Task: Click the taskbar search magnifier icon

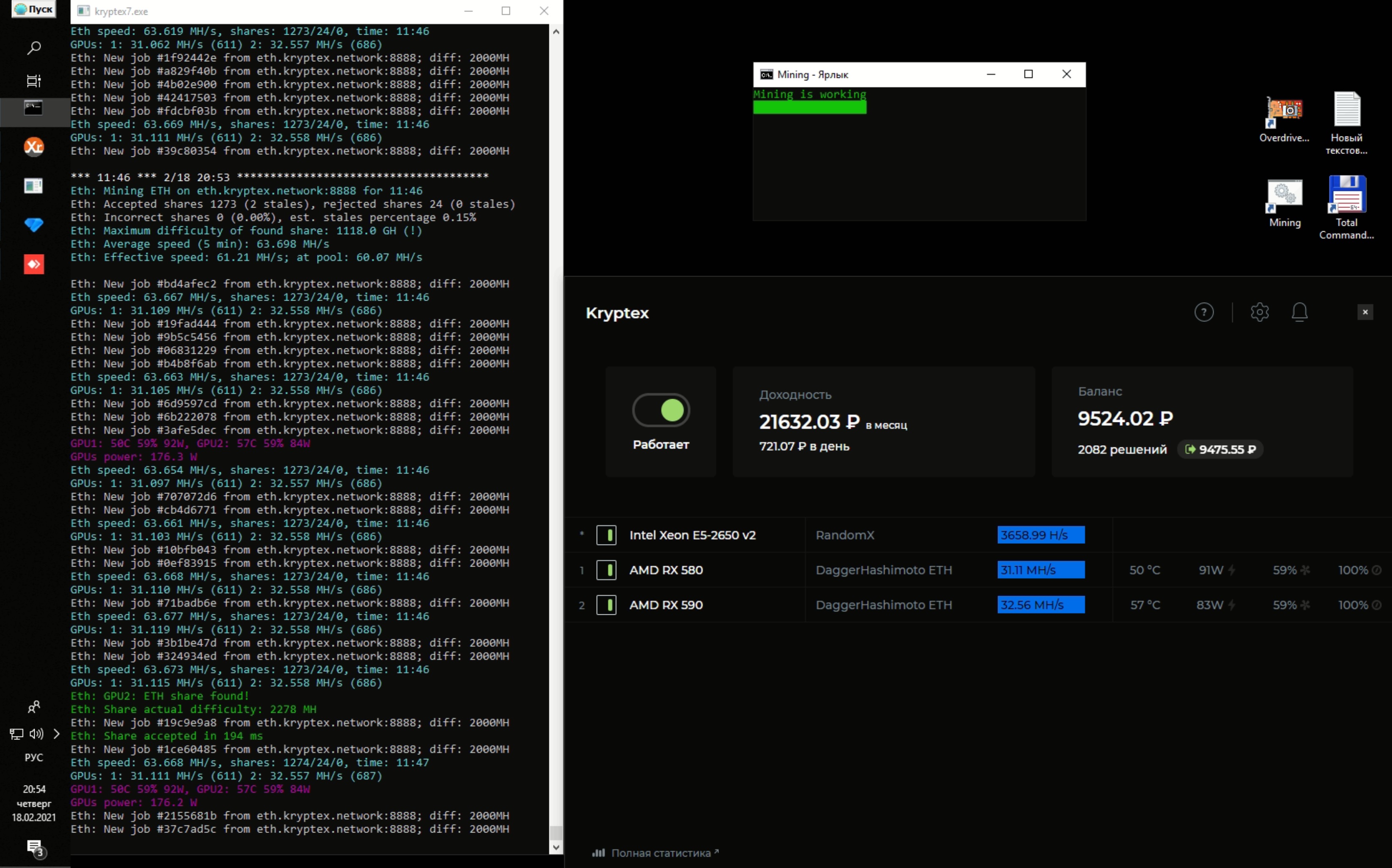Action: pyautogui.click(x=34, y=48)
